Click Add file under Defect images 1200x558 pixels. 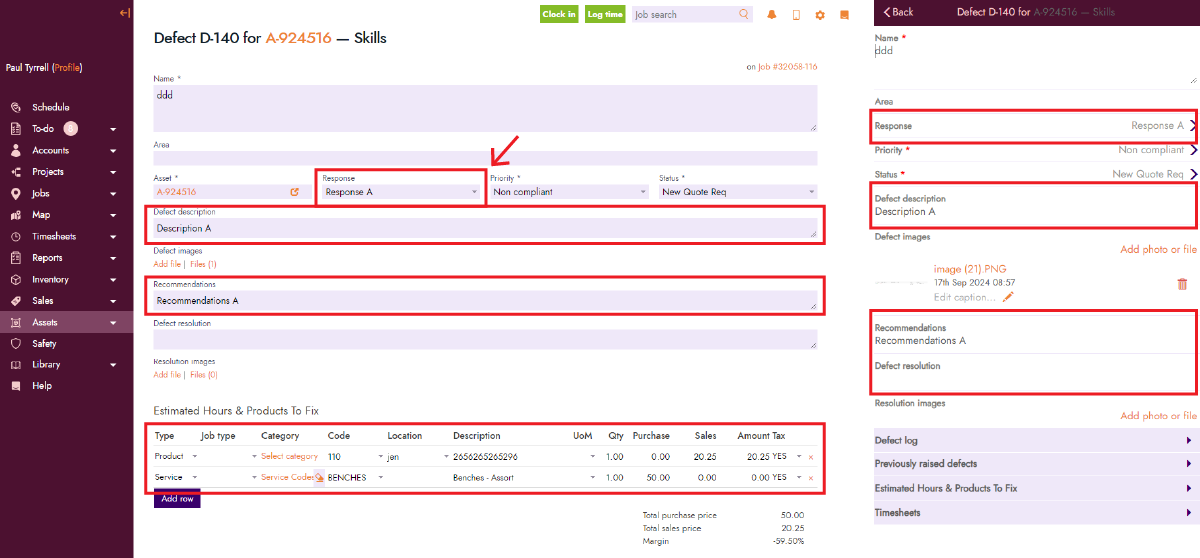pos(167,264)
